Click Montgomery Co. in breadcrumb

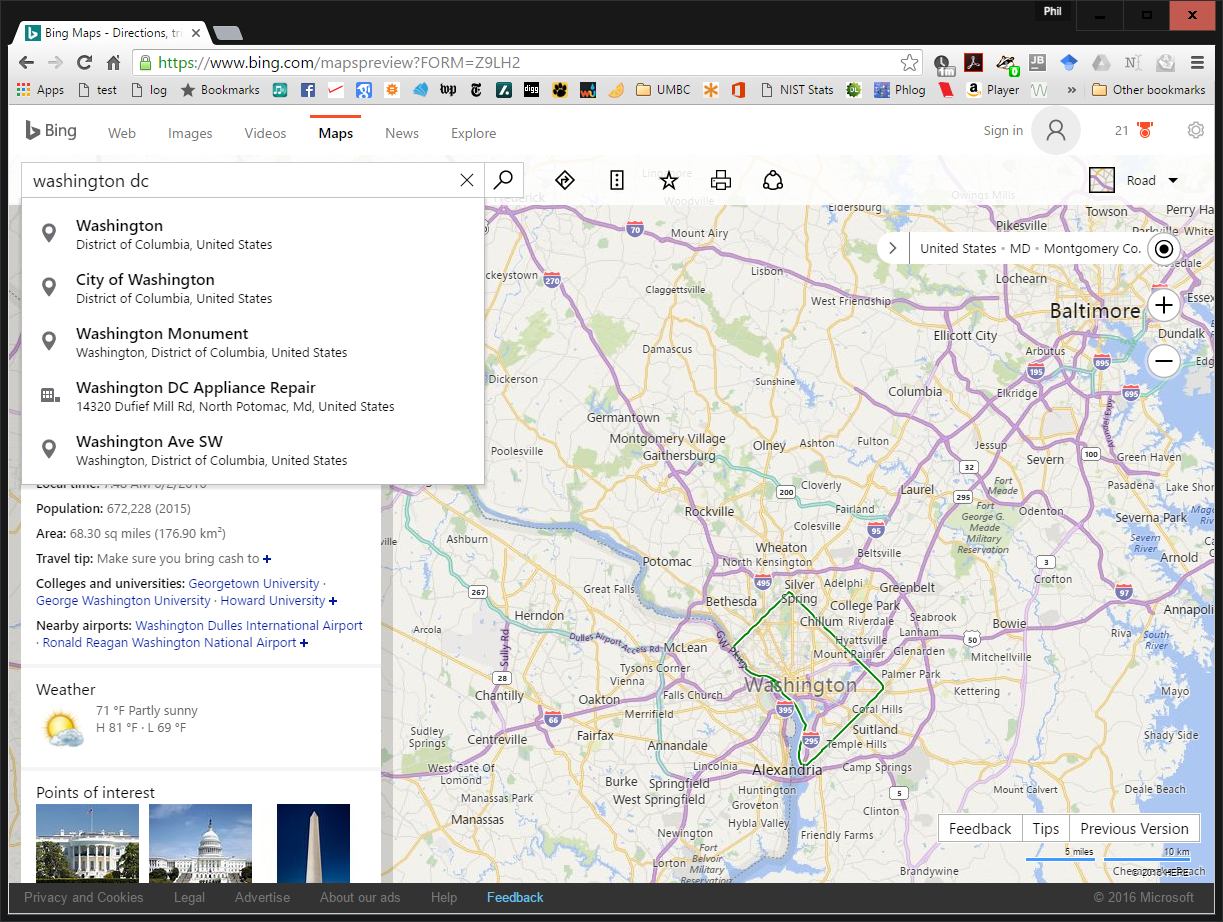pos(1093,249)
